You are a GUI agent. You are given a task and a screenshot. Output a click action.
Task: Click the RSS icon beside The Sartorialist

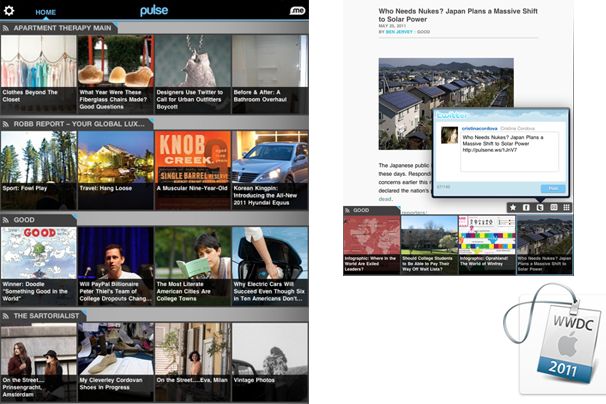coord(6,316)
